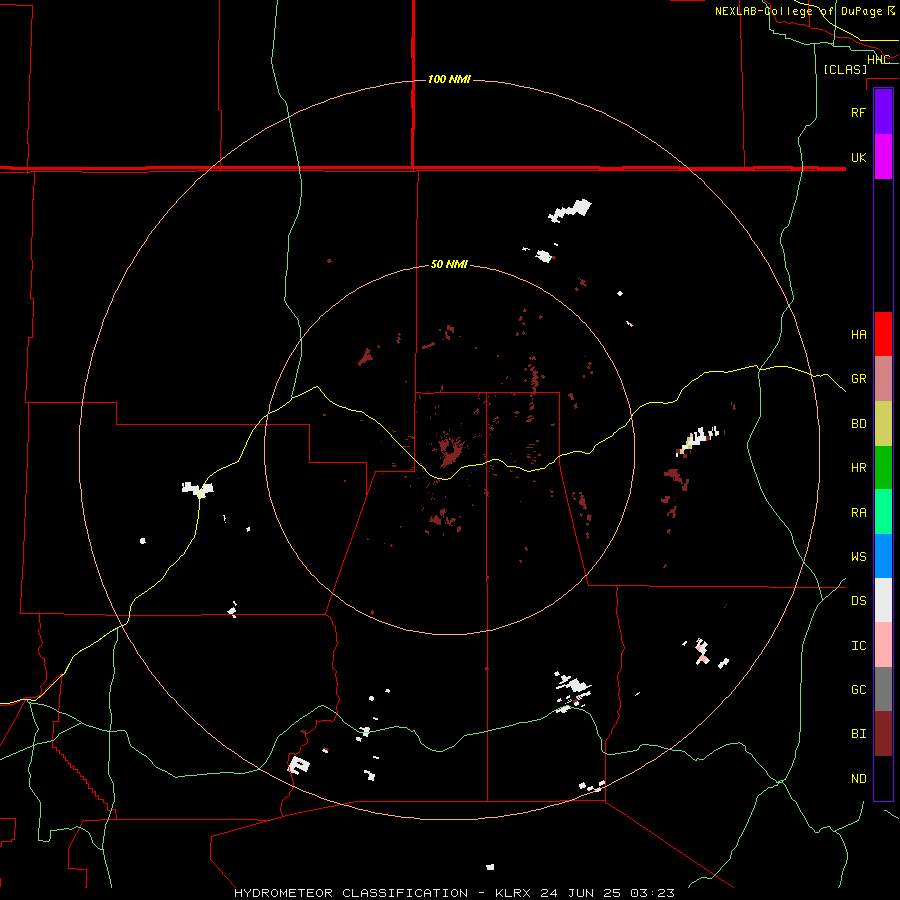Click the 100 NMI range ring label
Screen dimensions: 900x900
point(449,79)
